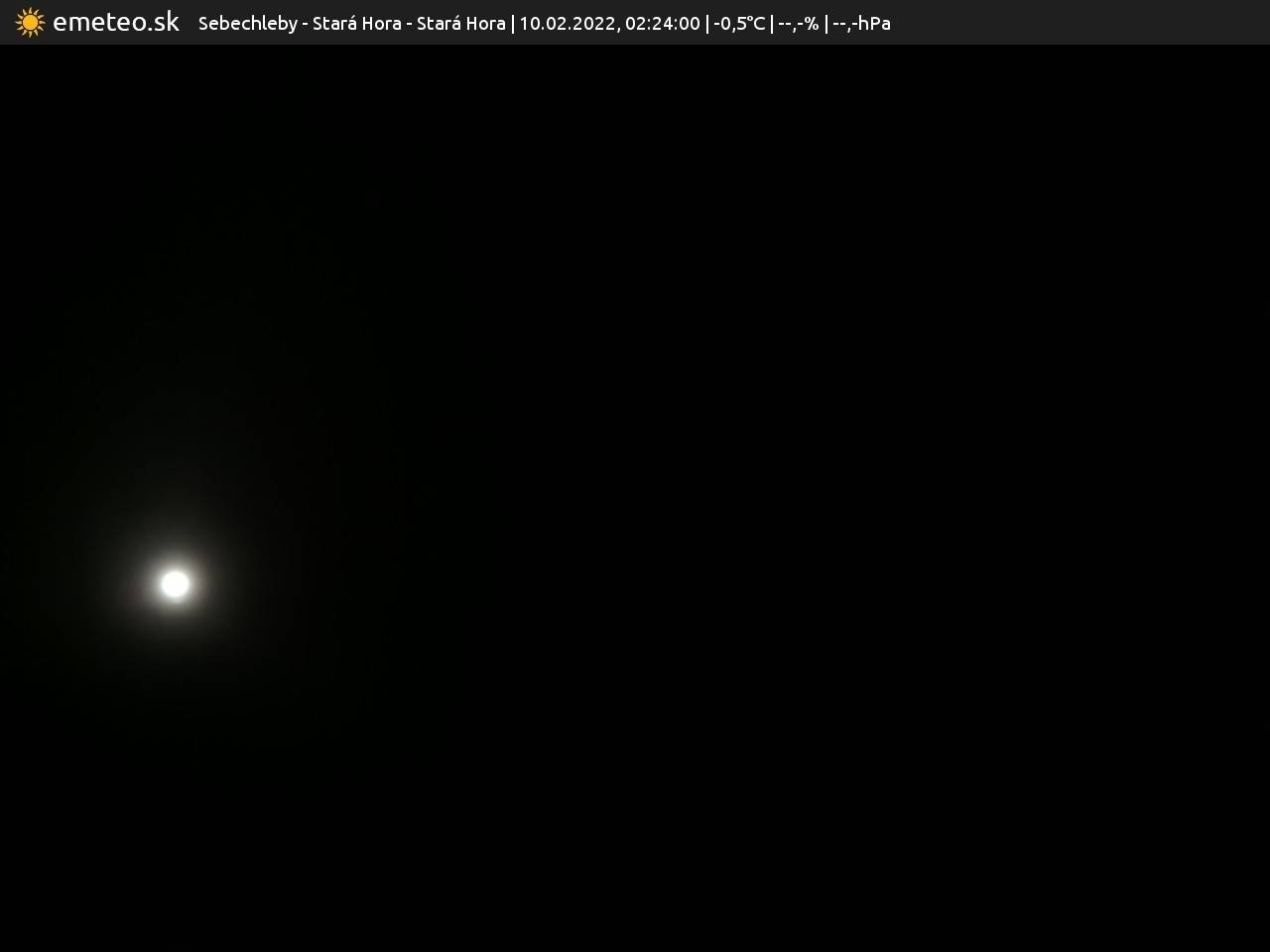Click the separator bar before the date
Screen dimensions: 1270x952
[513, 23]
